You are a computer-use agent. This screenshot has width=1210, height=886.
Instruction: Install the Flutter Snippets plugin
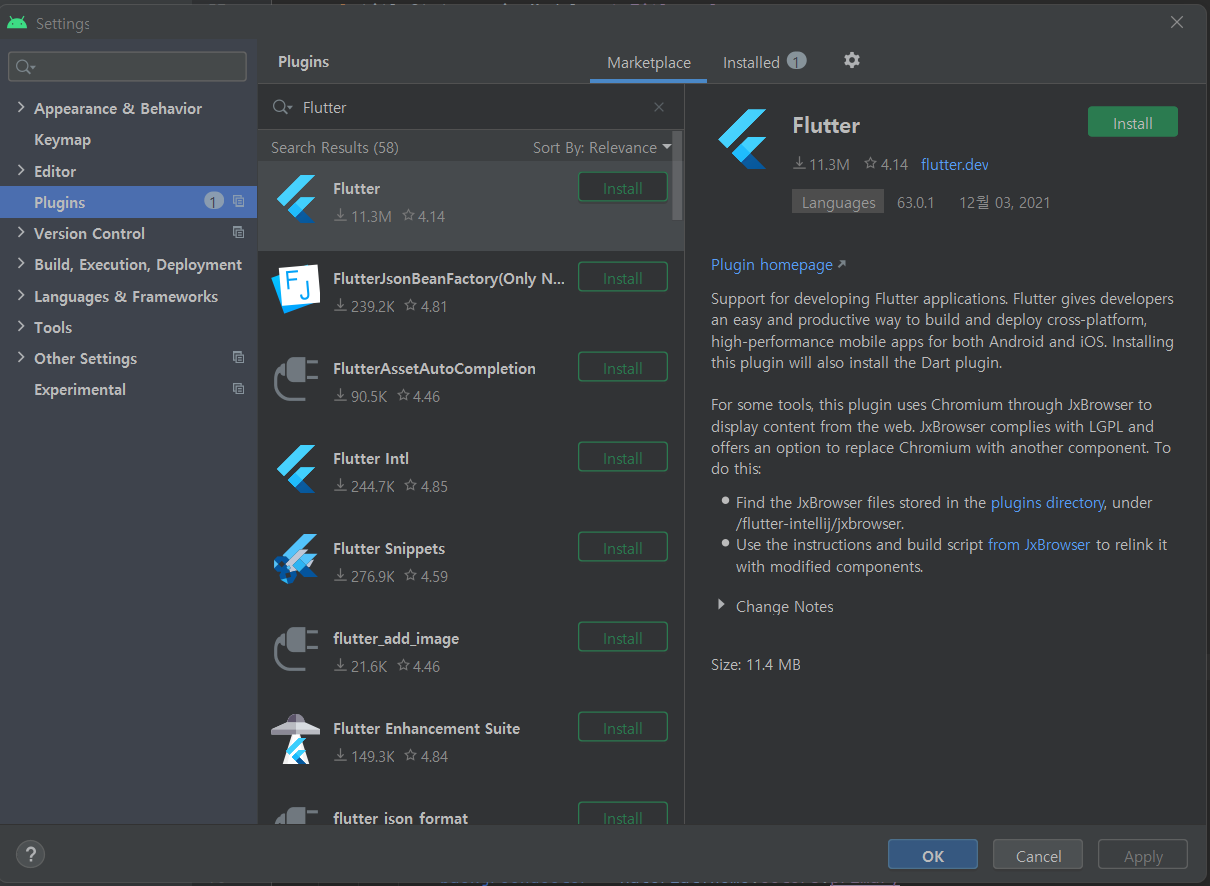623,548
